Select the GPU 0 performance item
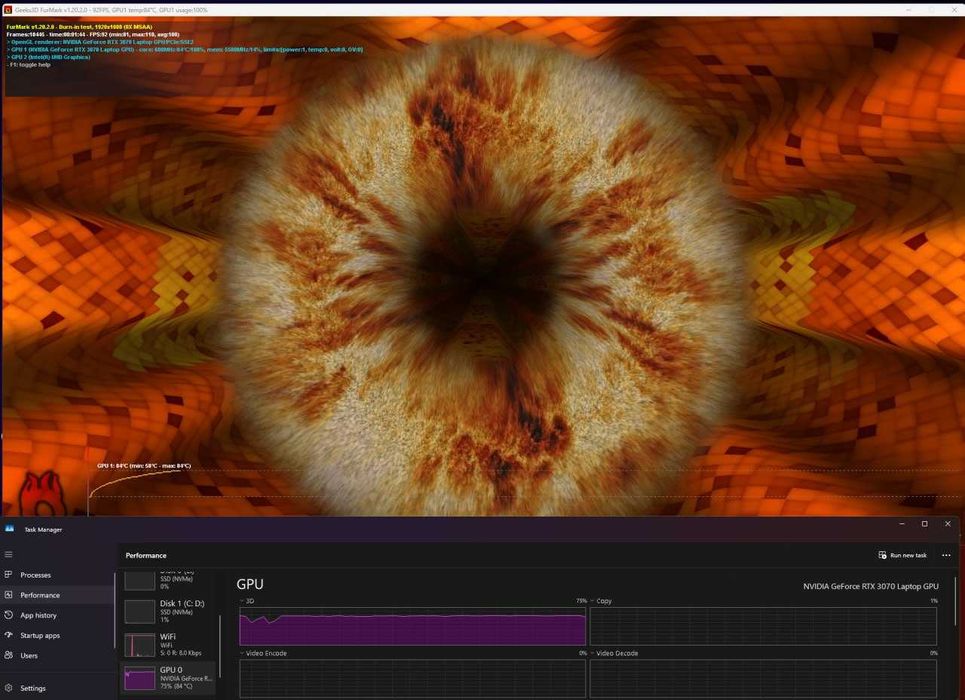 [168, 678]
